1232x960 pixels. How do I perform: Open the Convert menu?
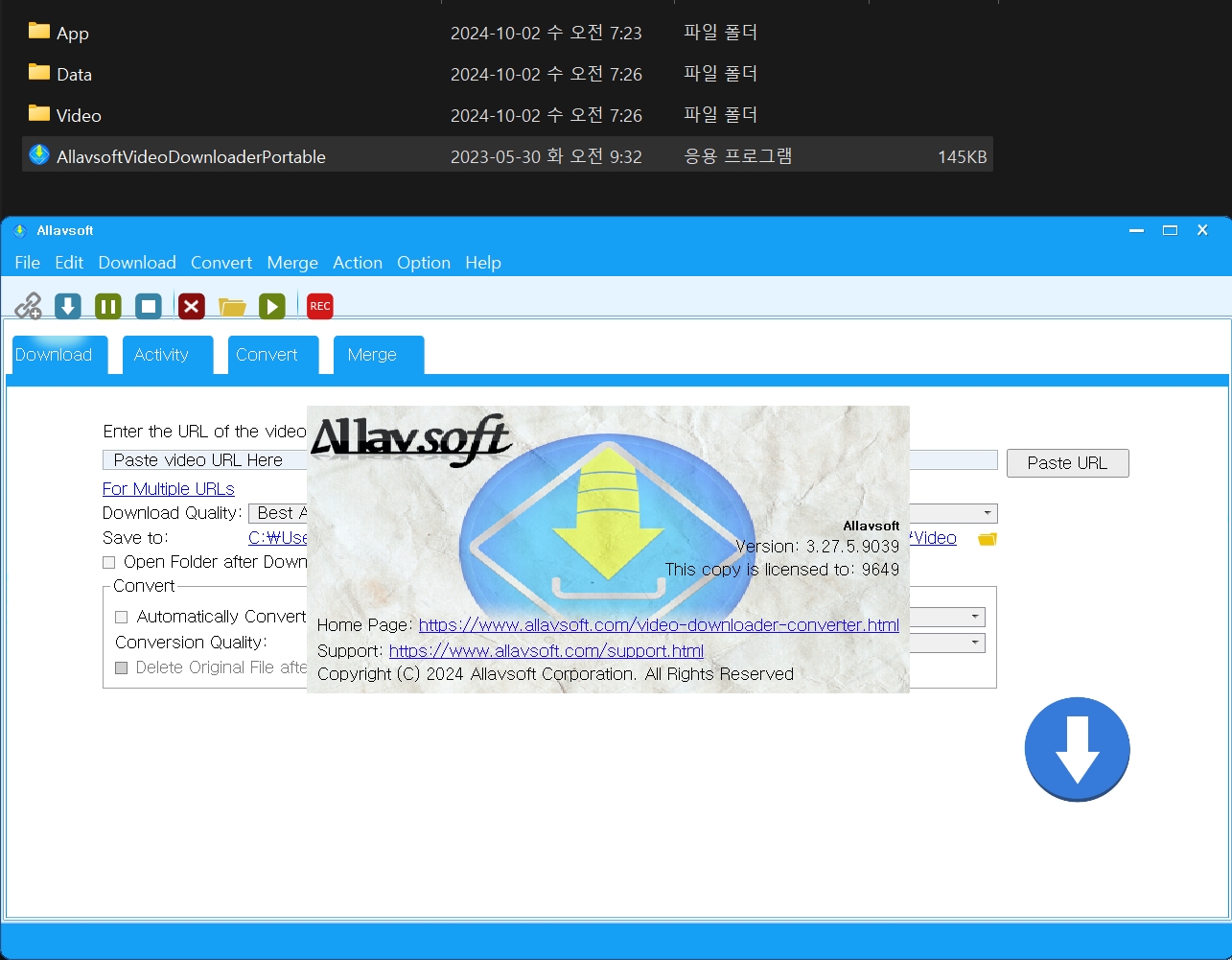point(221,263)
